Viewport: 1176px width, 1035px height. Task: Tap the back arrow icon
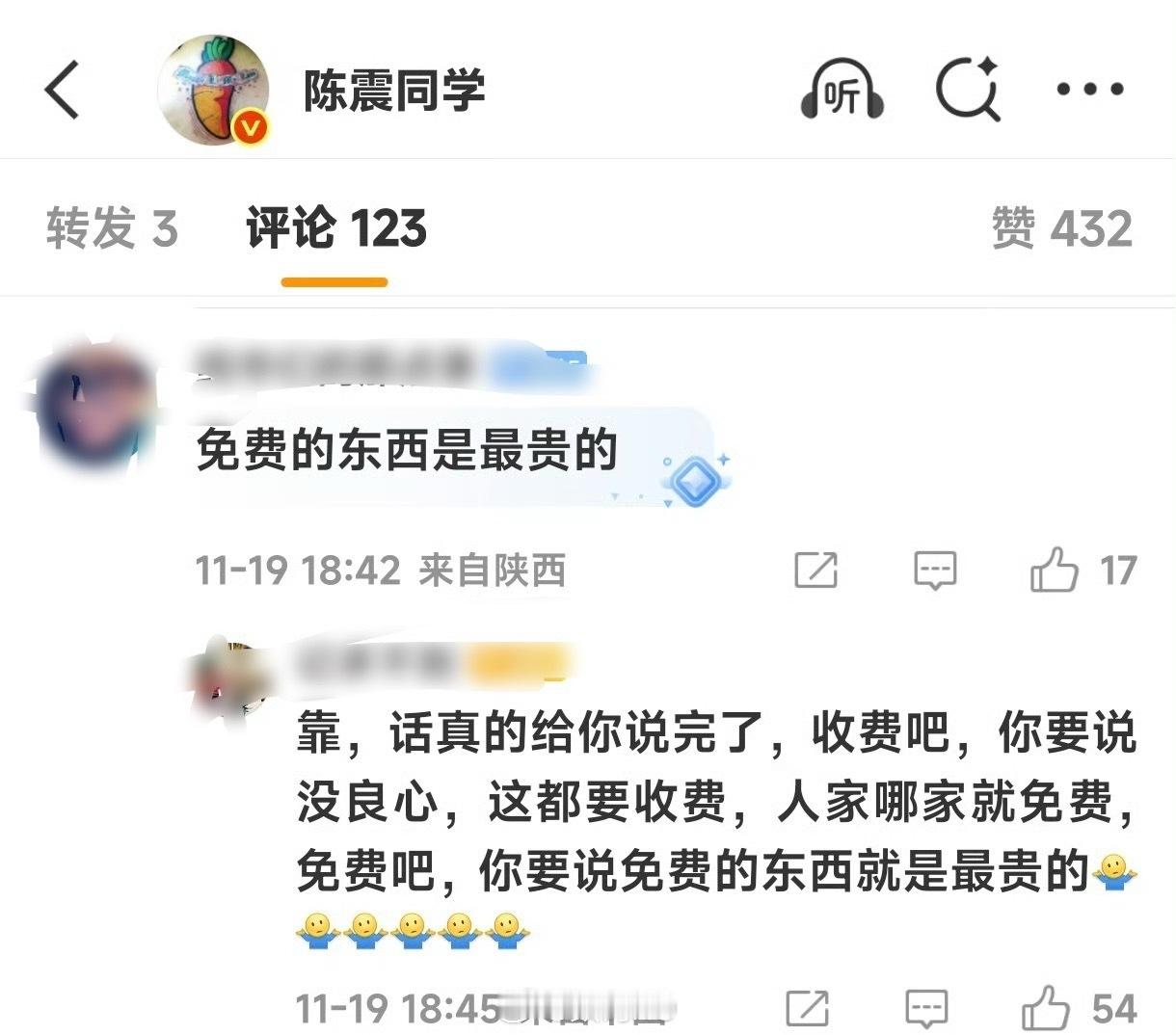pos(63,90)
